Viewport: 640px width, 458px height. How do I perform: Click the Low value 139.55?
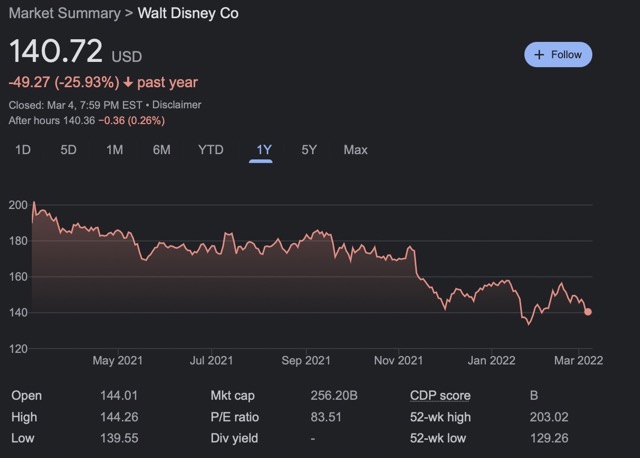coord(119,438)
